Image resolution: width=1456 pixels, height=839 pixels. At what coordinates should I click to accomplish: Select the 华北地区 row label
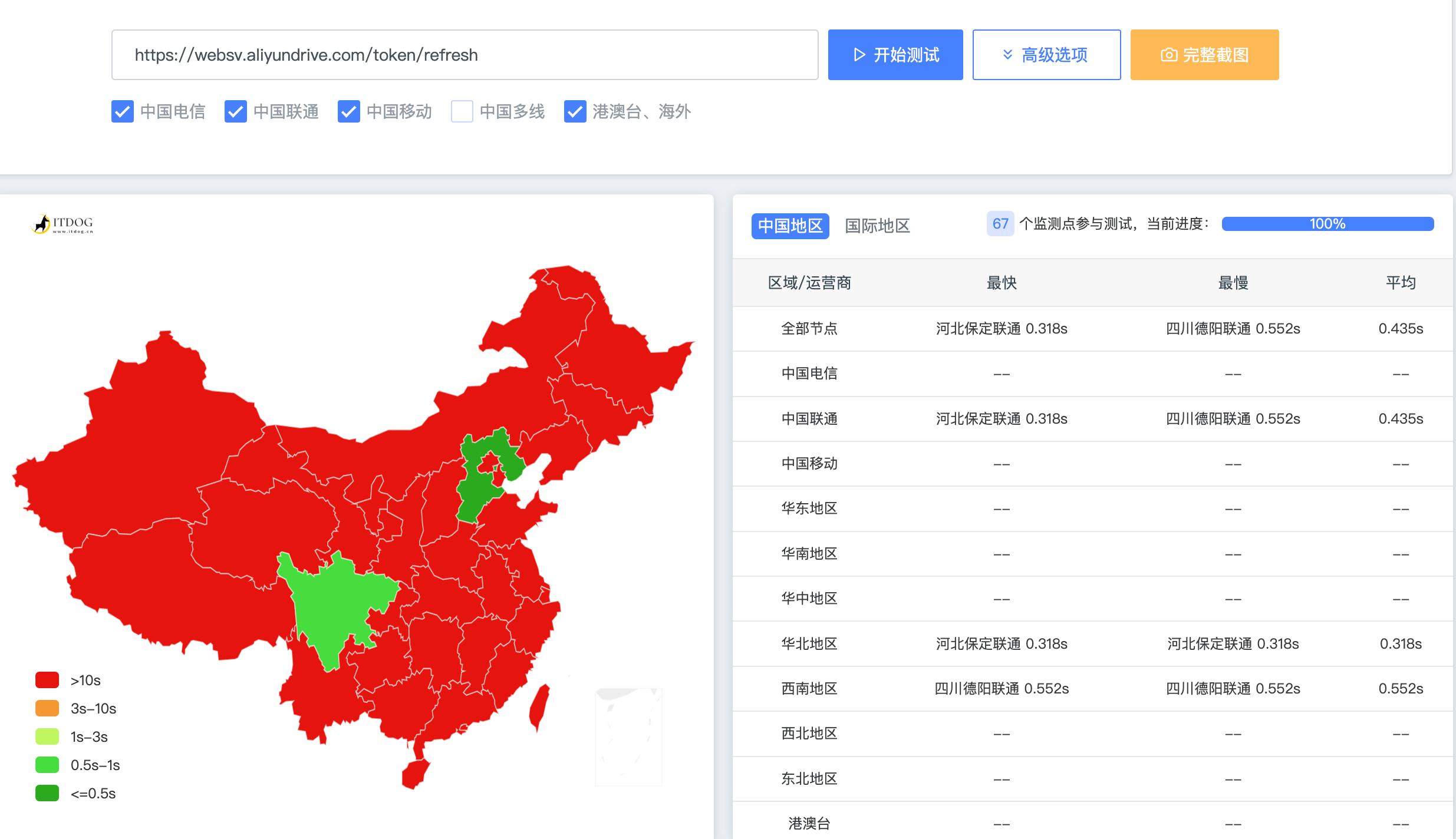pyautogui.click(x=809, y=643)
